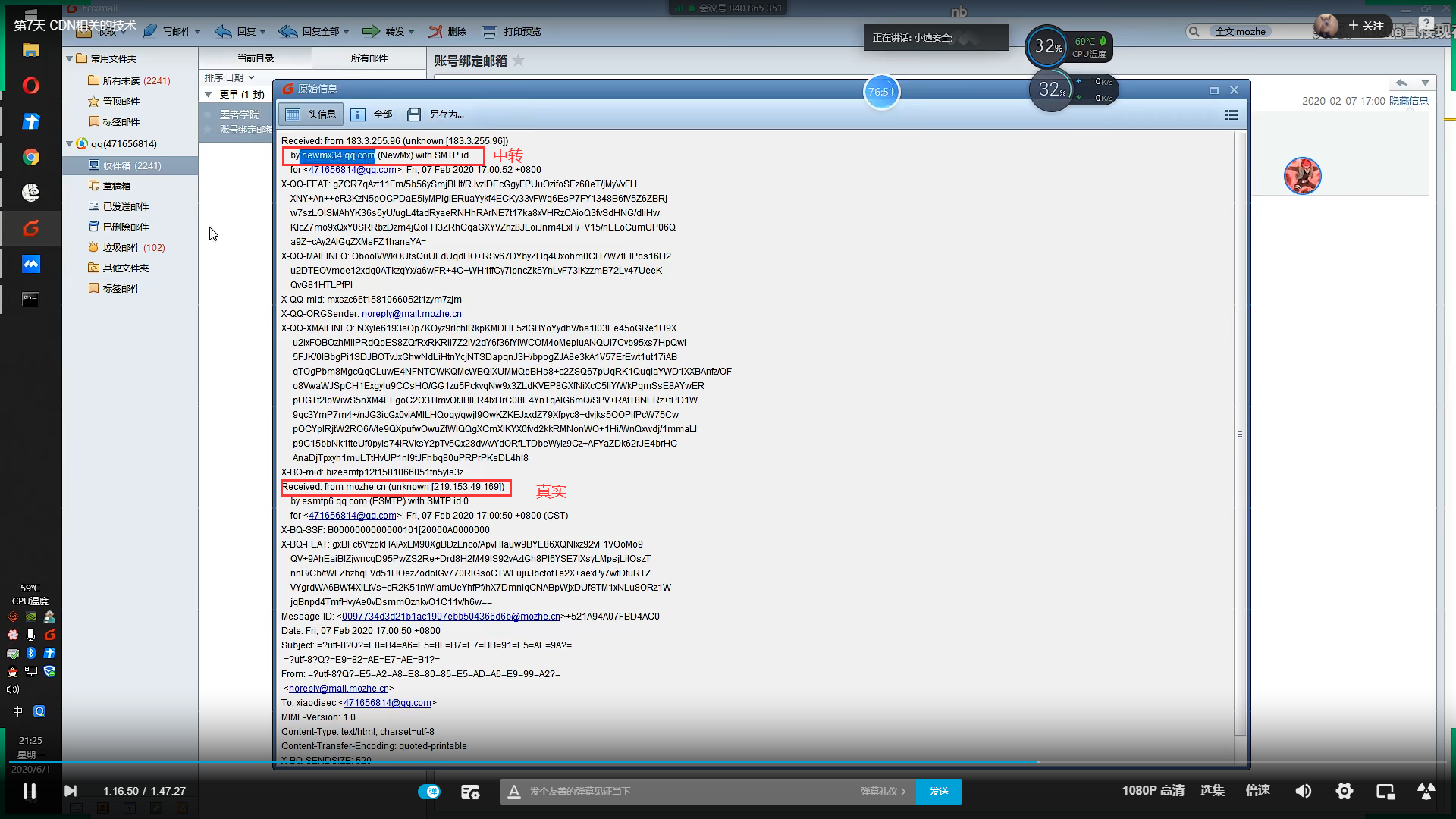Switch to 全部 full source view

(372, 115)
